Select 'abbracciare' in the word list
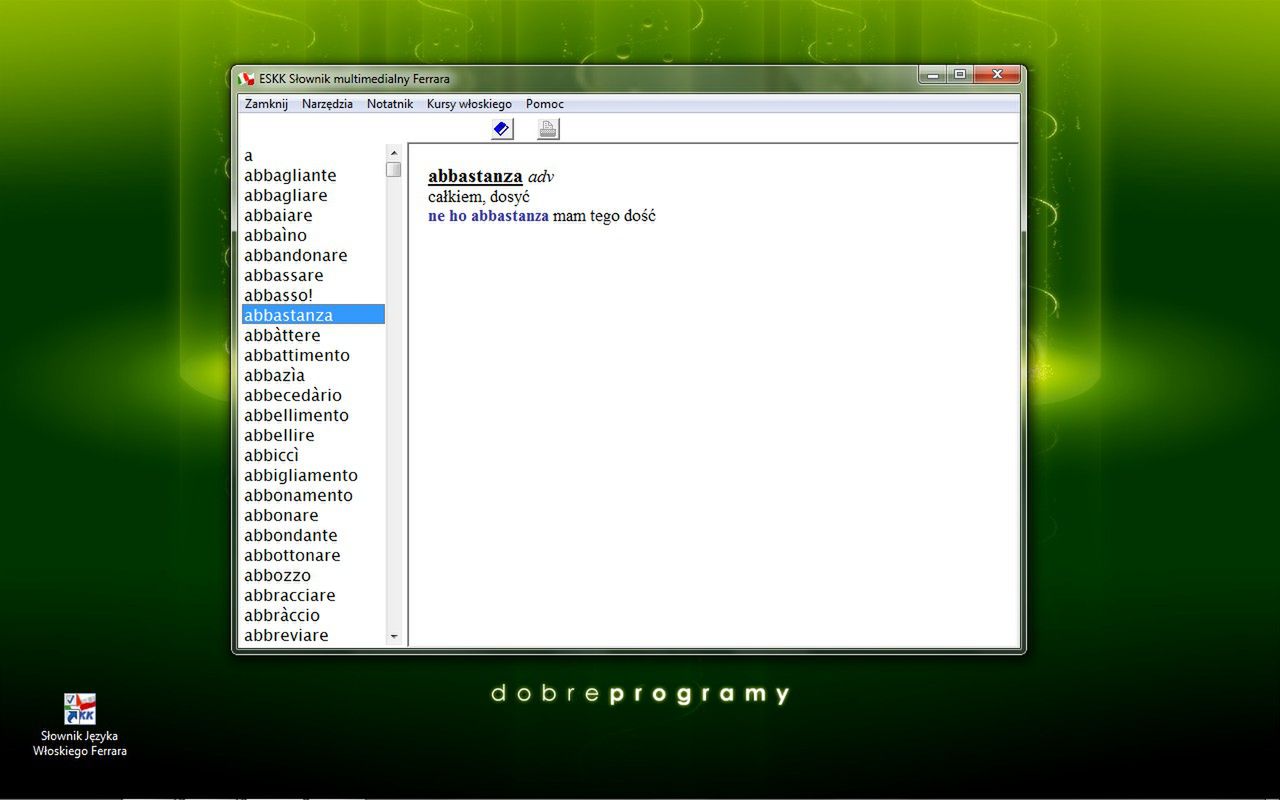This screenshot has width=1280, height=800. (313, 595)
